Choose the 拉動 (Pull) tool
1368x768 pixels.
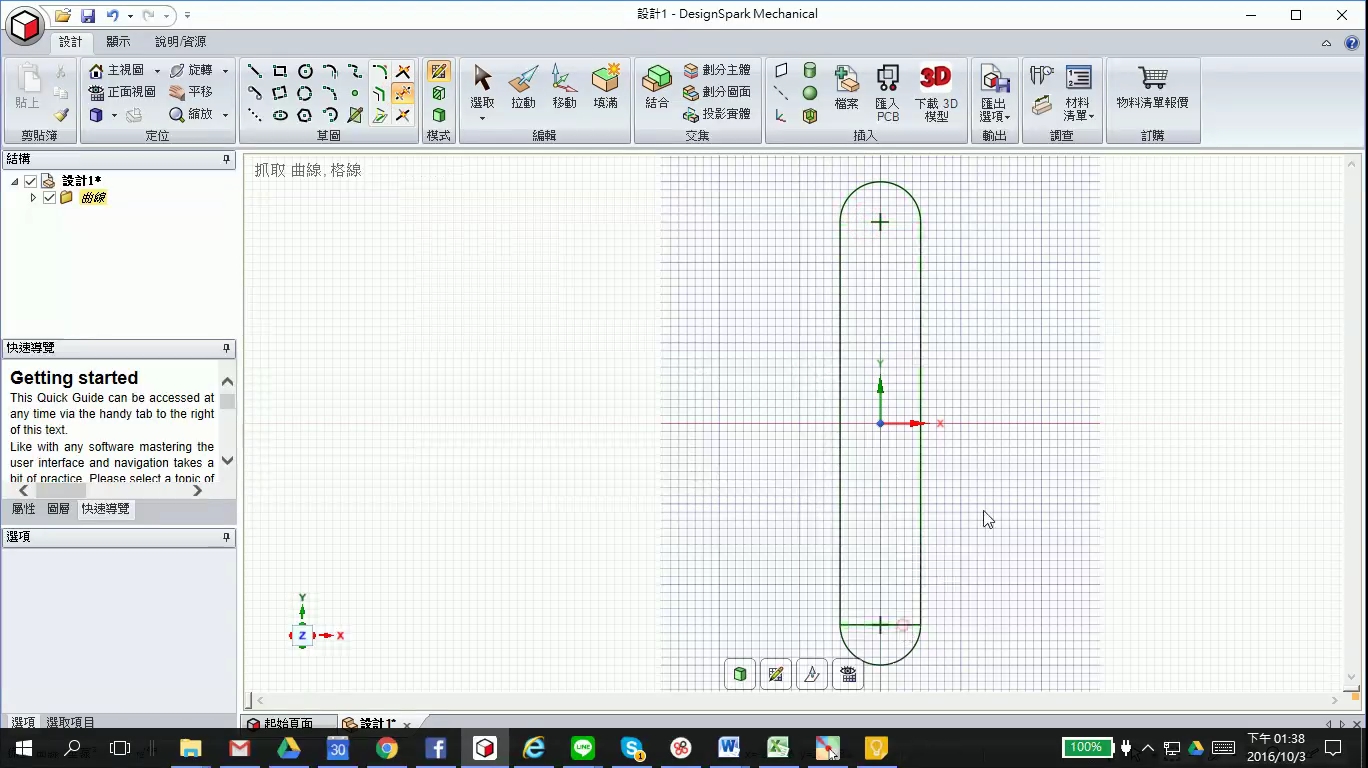tap(523, 87)
